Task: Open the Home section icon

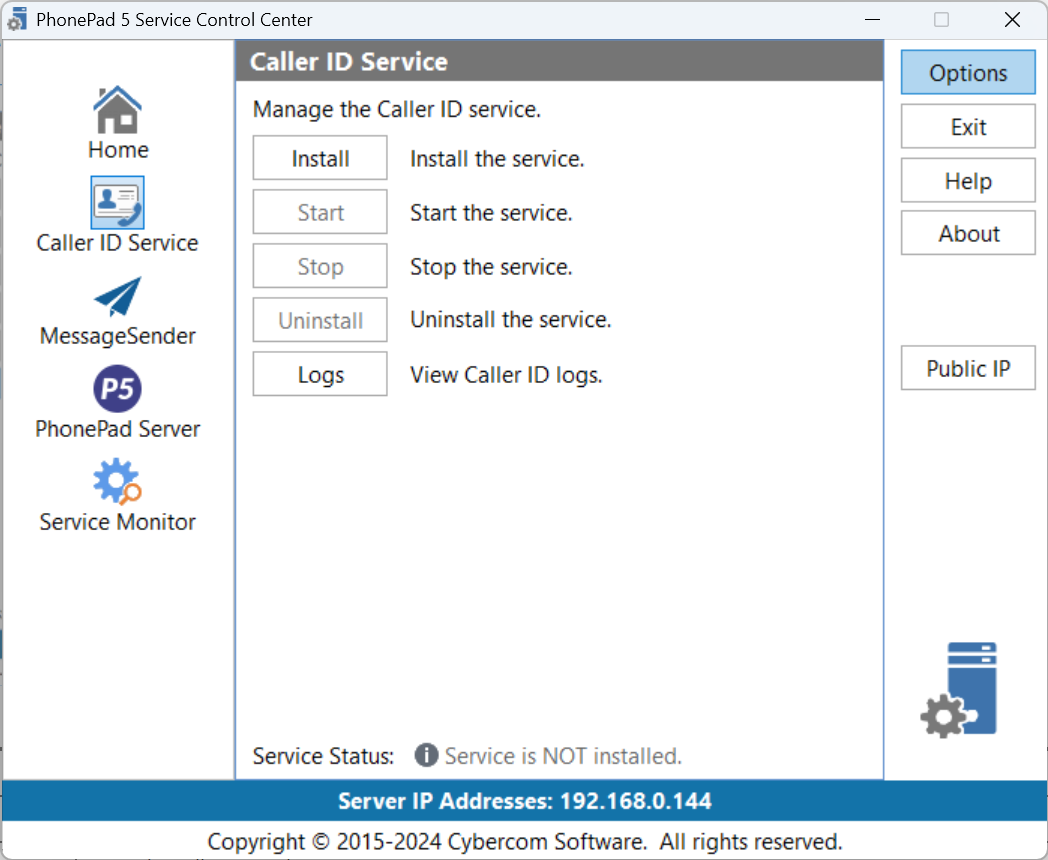Action: tap(118, 110)
